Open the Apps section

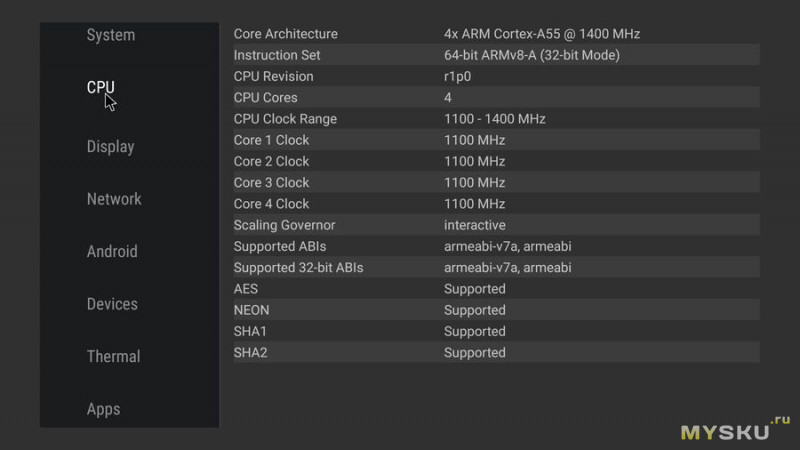(103, 409)
